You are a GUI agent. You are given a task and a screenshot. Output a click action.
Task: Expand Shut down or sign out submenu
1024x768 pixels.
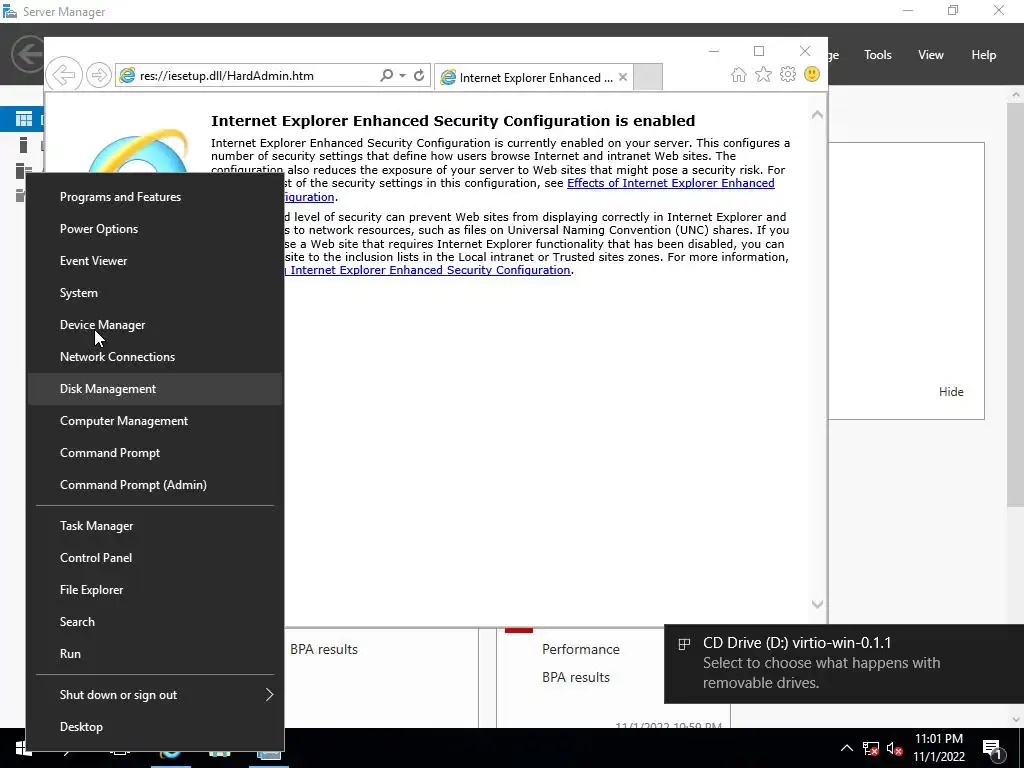click(x=155, y=695)
